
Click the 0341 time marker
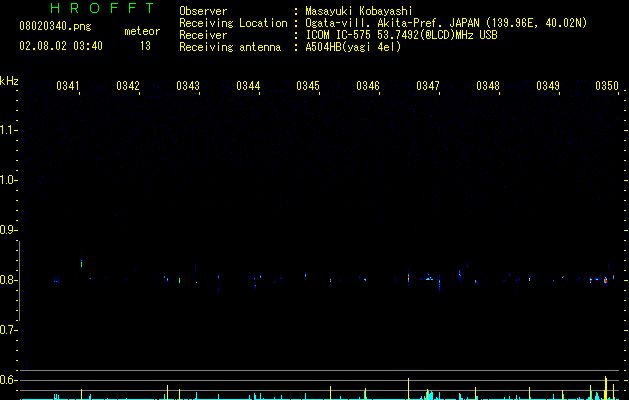coord(68,86)
